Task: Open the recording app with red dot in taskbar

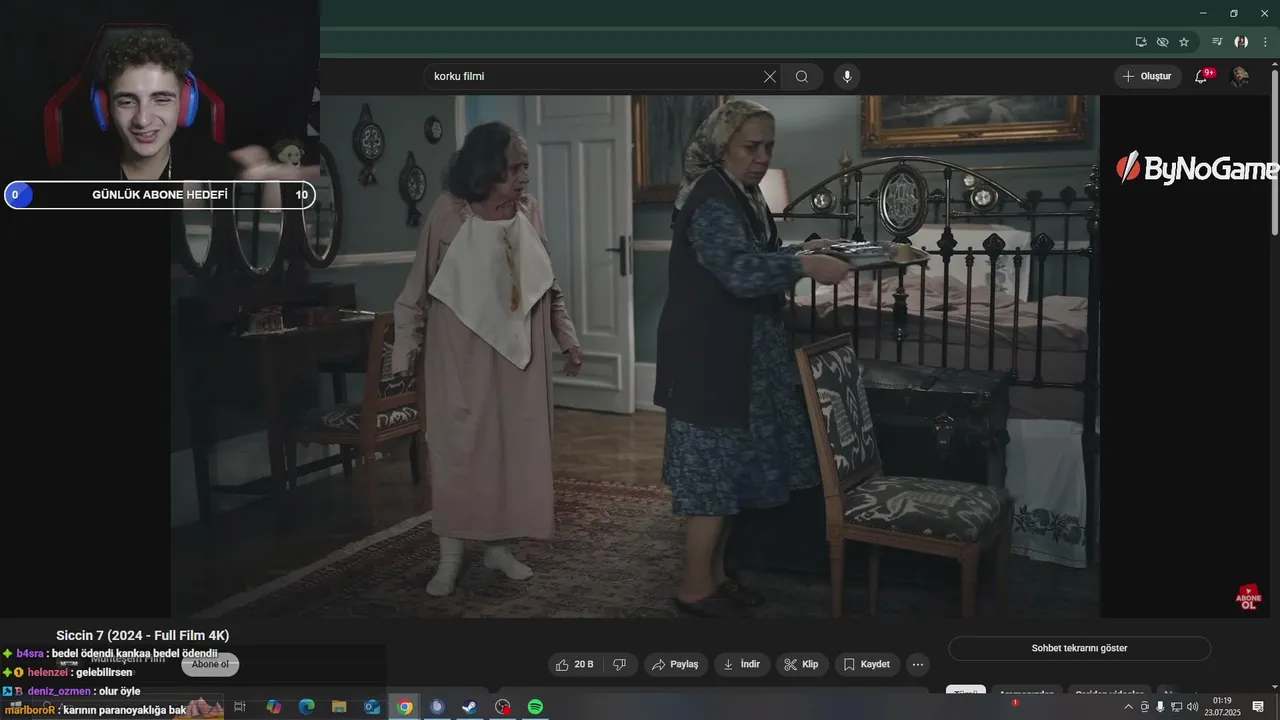Action: click(x=503, y=707)
